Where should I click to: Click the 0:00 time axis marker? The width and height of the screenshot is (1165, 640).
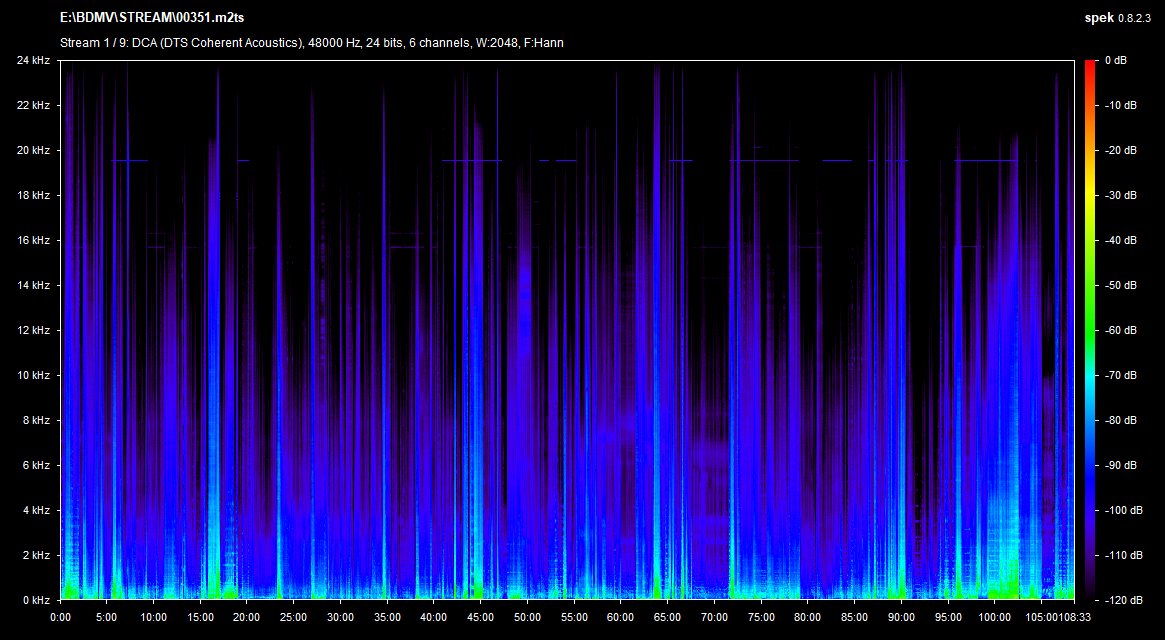pos(61,617)
